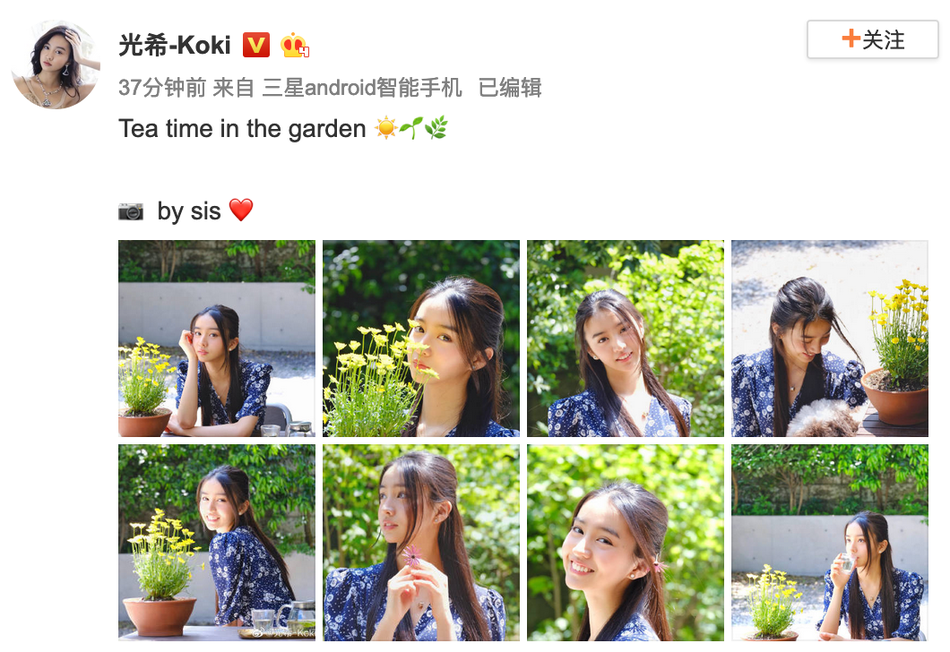Image resolution: width=950 pixels, height=652 pixels.
Task: Click the 光希-Koki profile avatar
Action: tap(55, 64)
